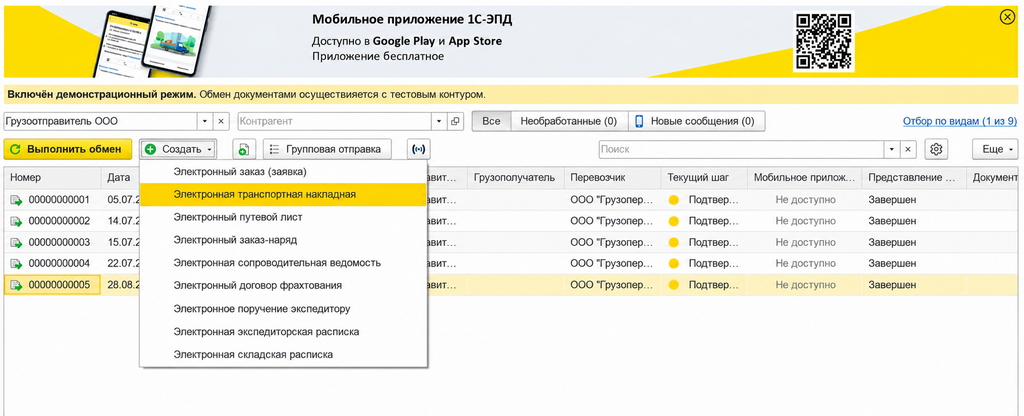The image size is (1024, 416).
Task: Select Электронный заказ (заявка)
Action: click(283, 172)
